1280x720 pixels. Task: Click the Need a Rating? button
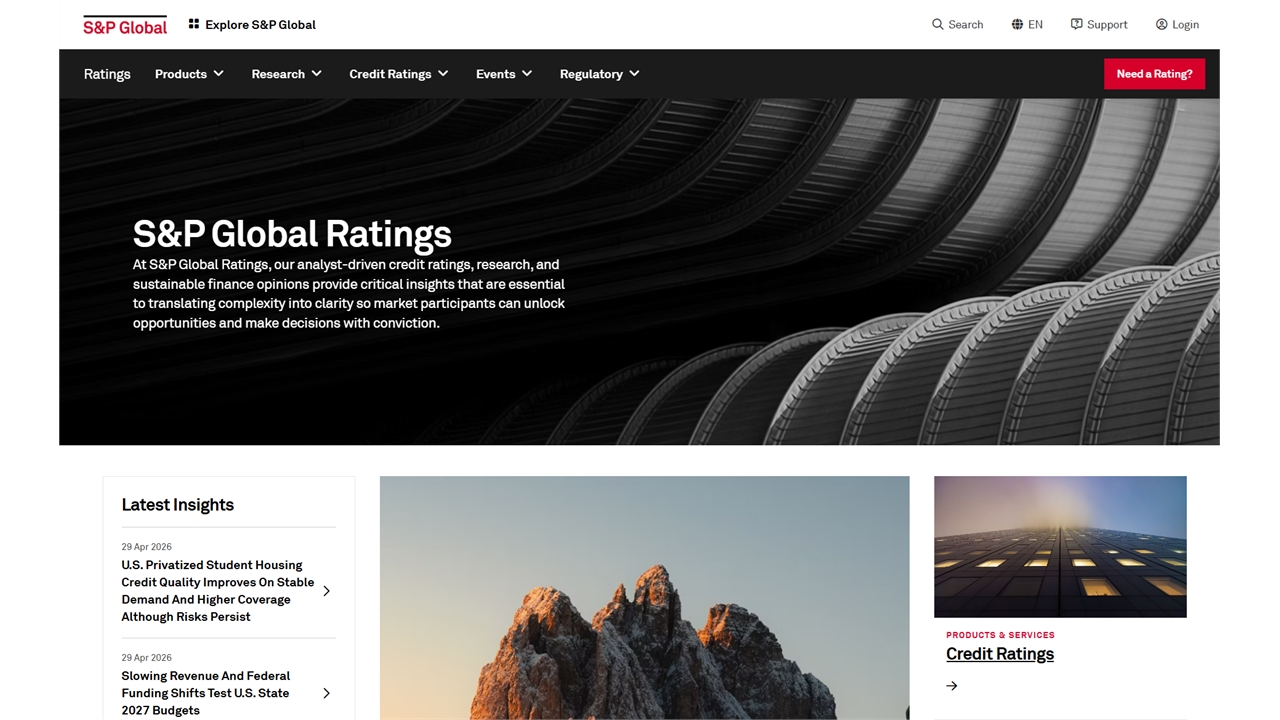point(1154,74)
